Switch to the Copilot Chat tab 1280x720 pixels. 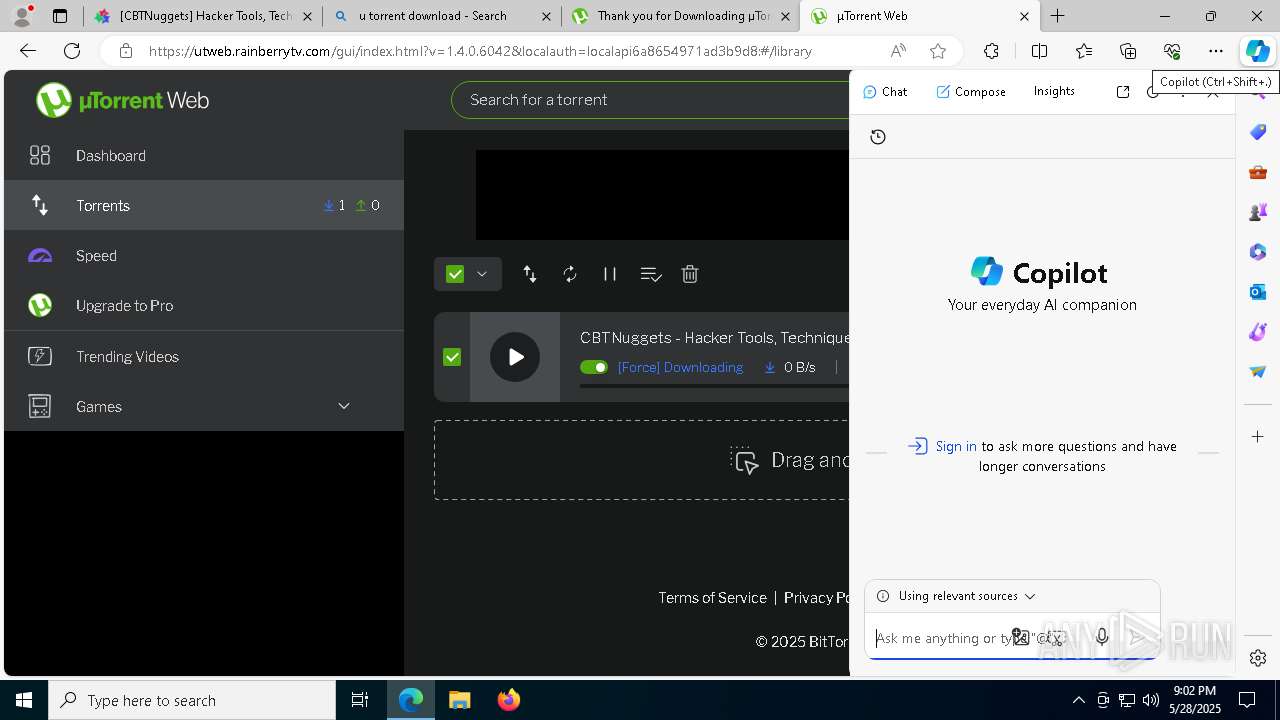(885, 91)
